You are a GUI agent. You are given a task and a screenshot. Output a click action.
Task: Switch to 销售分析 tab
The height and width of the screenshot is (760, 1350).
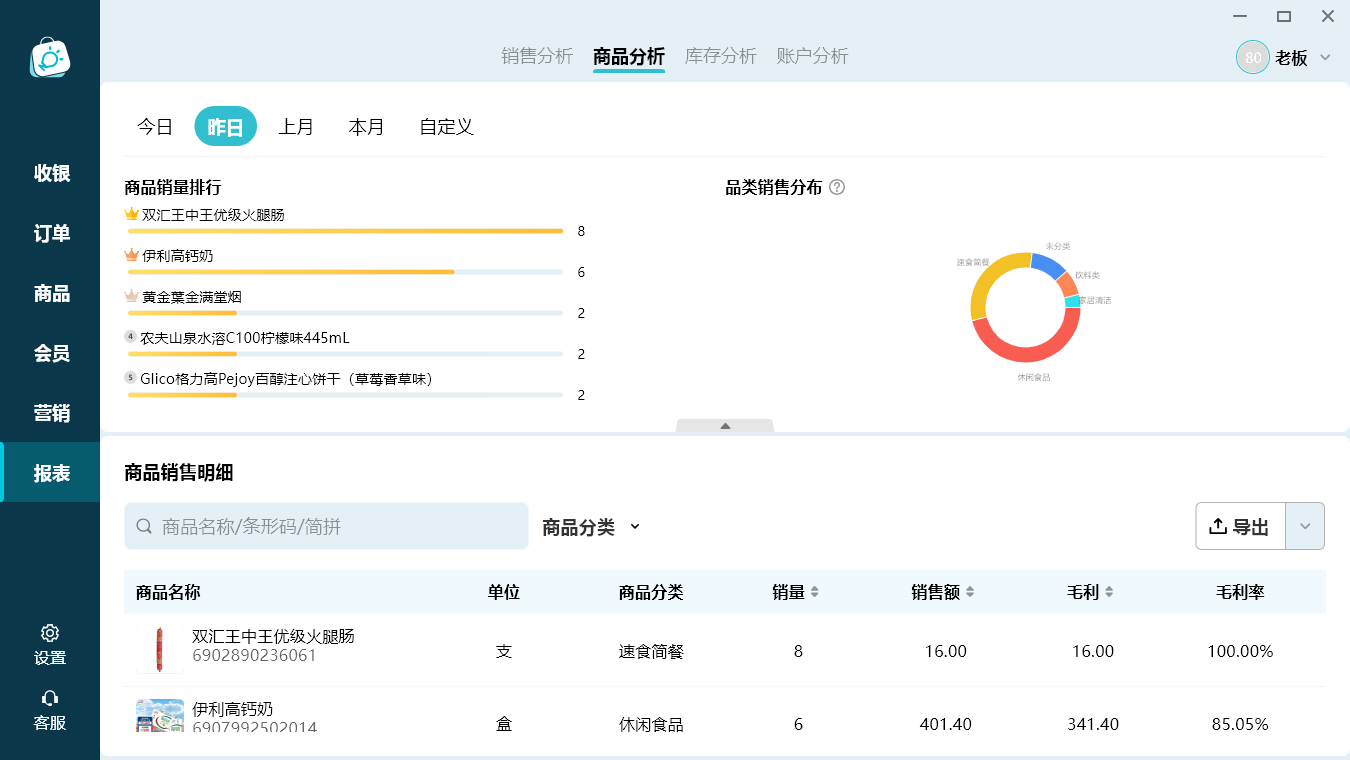click(x=537, y=56)
